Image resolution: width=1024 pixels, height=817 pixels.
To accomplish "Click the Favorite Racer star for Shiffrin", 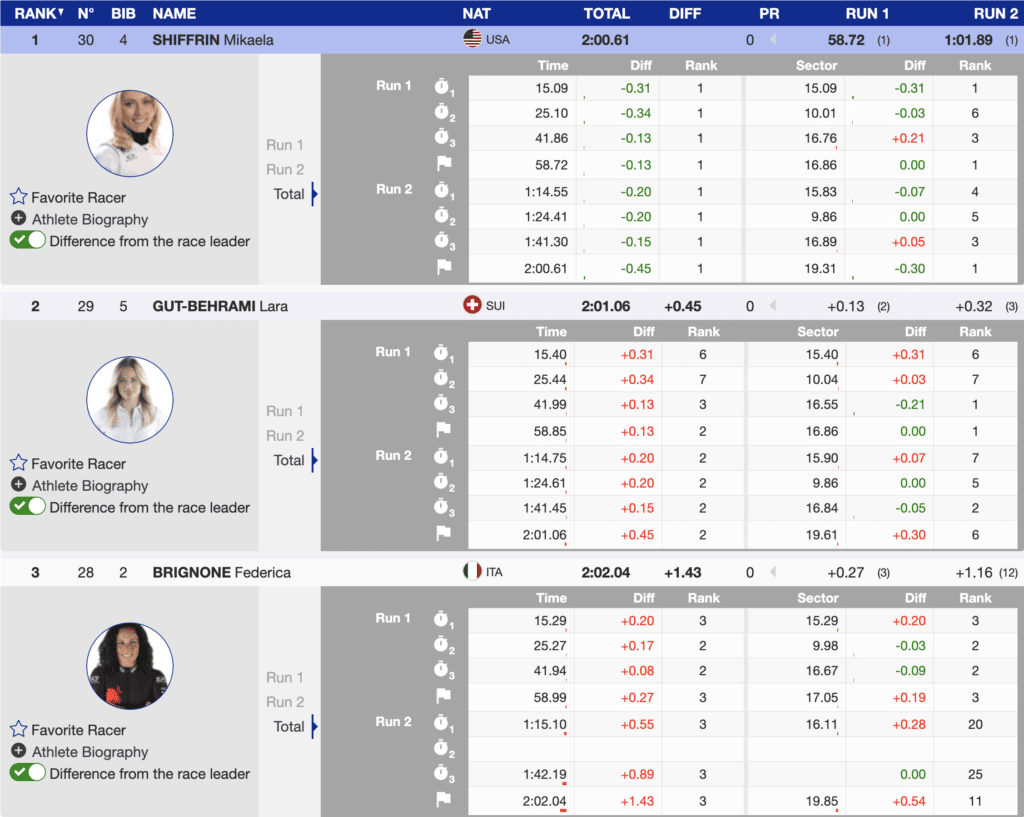I will (x=18, y=197).
